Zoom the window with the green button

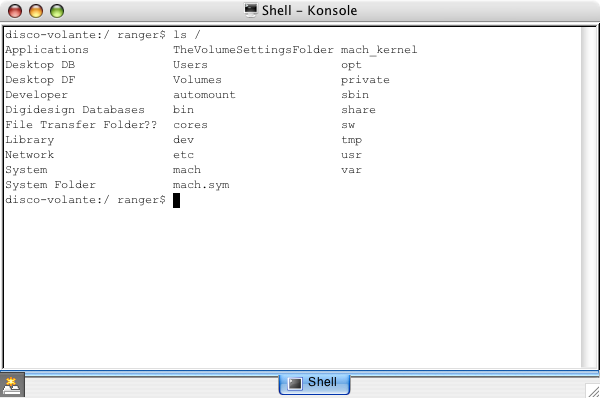tap(57, 11)
